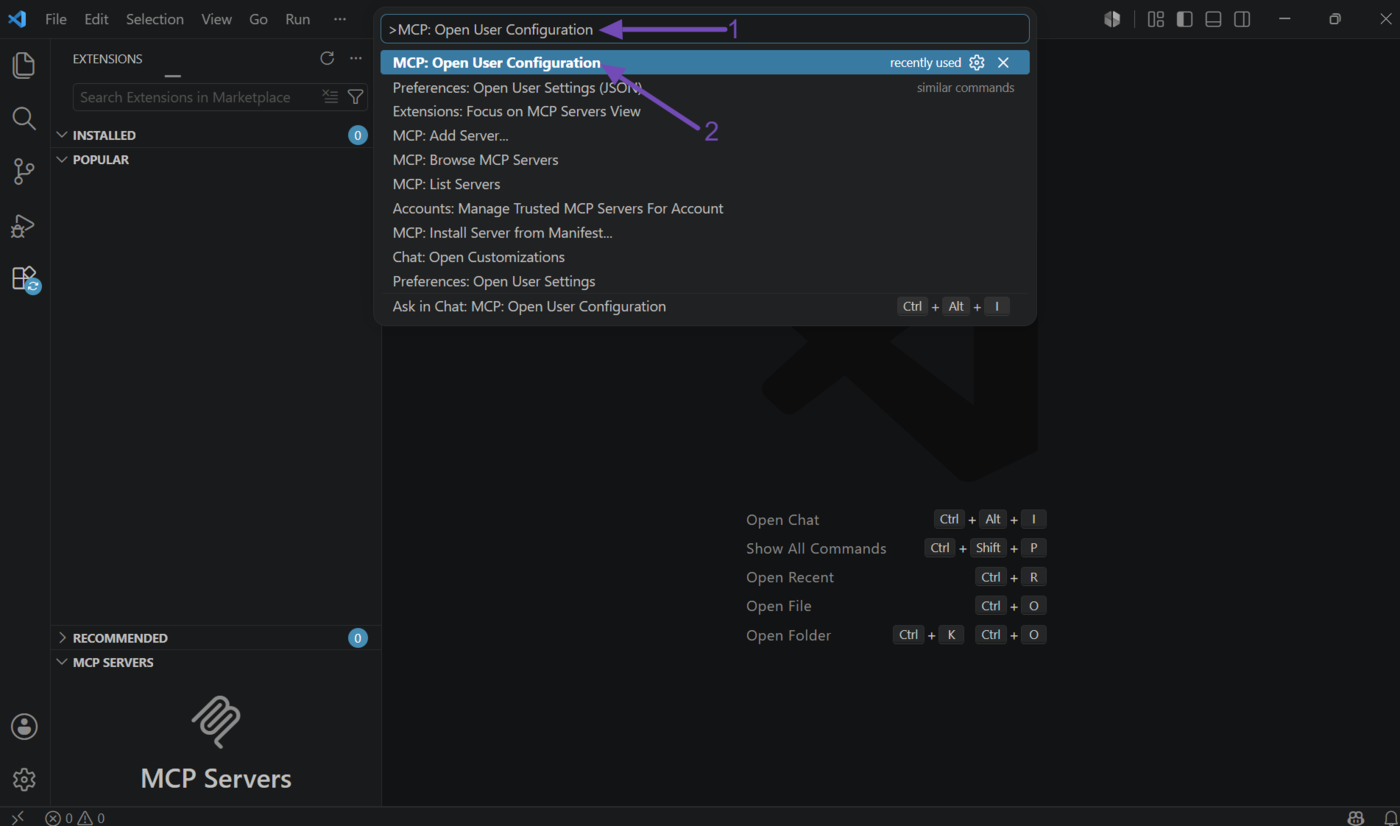Click the Open Folder text

788,635
